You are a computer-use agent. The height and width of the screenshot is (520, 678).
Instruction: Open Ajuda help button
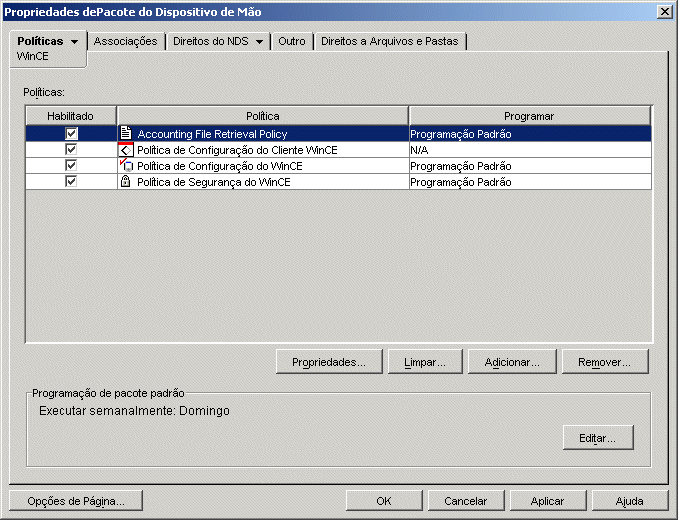[x=630, y=501]
